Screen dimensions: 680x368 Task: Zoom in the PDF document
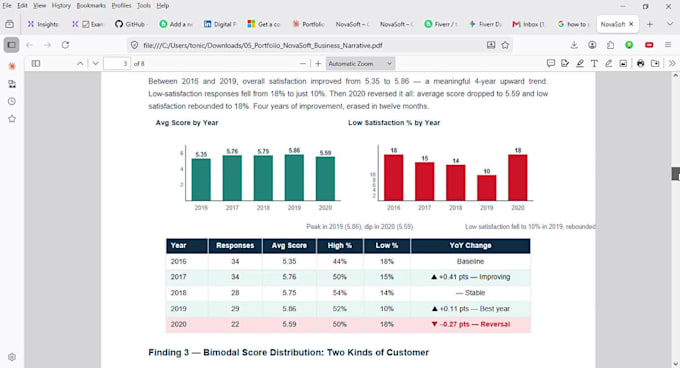point(318,64)
